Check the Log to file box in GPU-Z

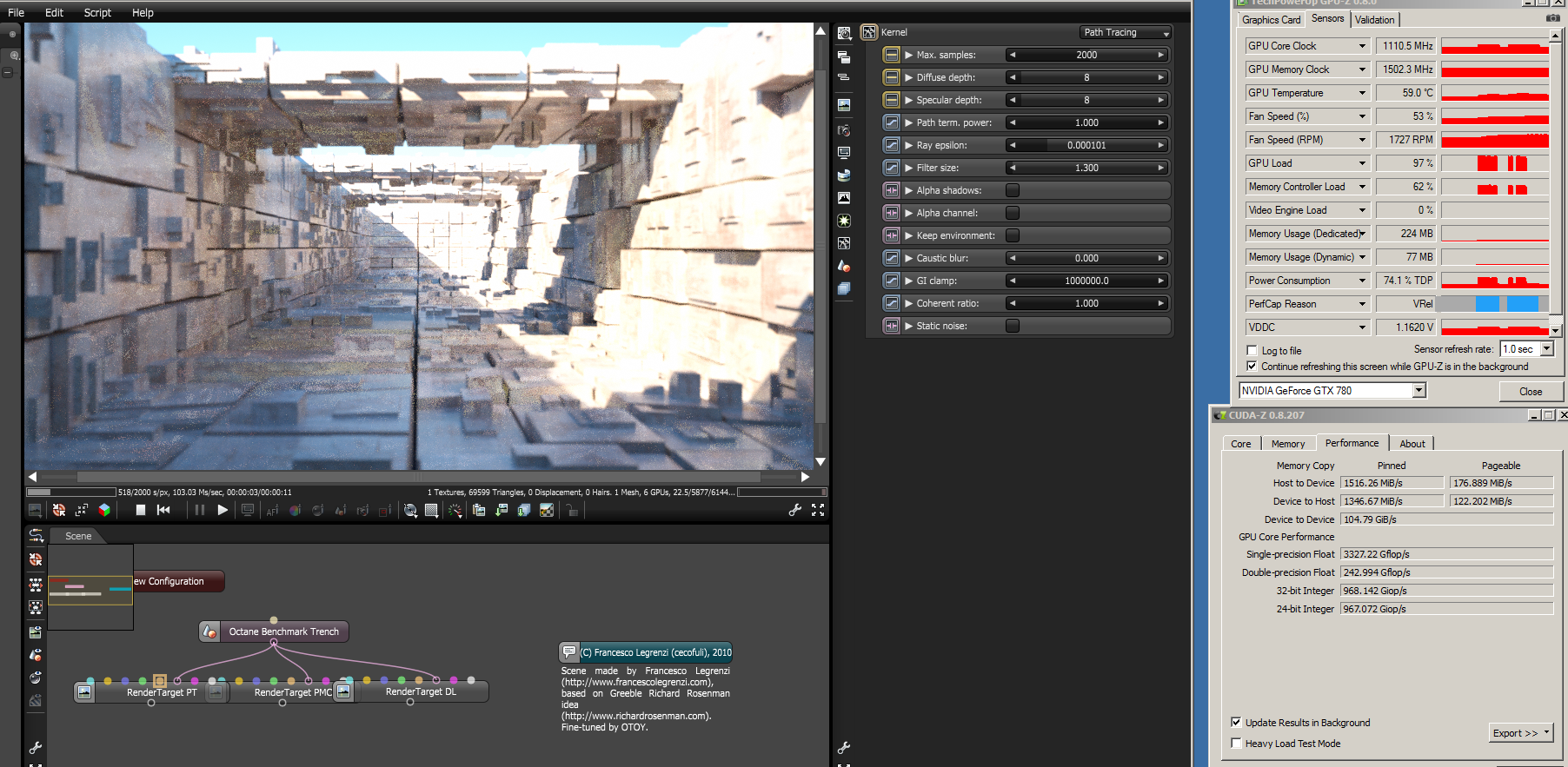(1252, 351)
